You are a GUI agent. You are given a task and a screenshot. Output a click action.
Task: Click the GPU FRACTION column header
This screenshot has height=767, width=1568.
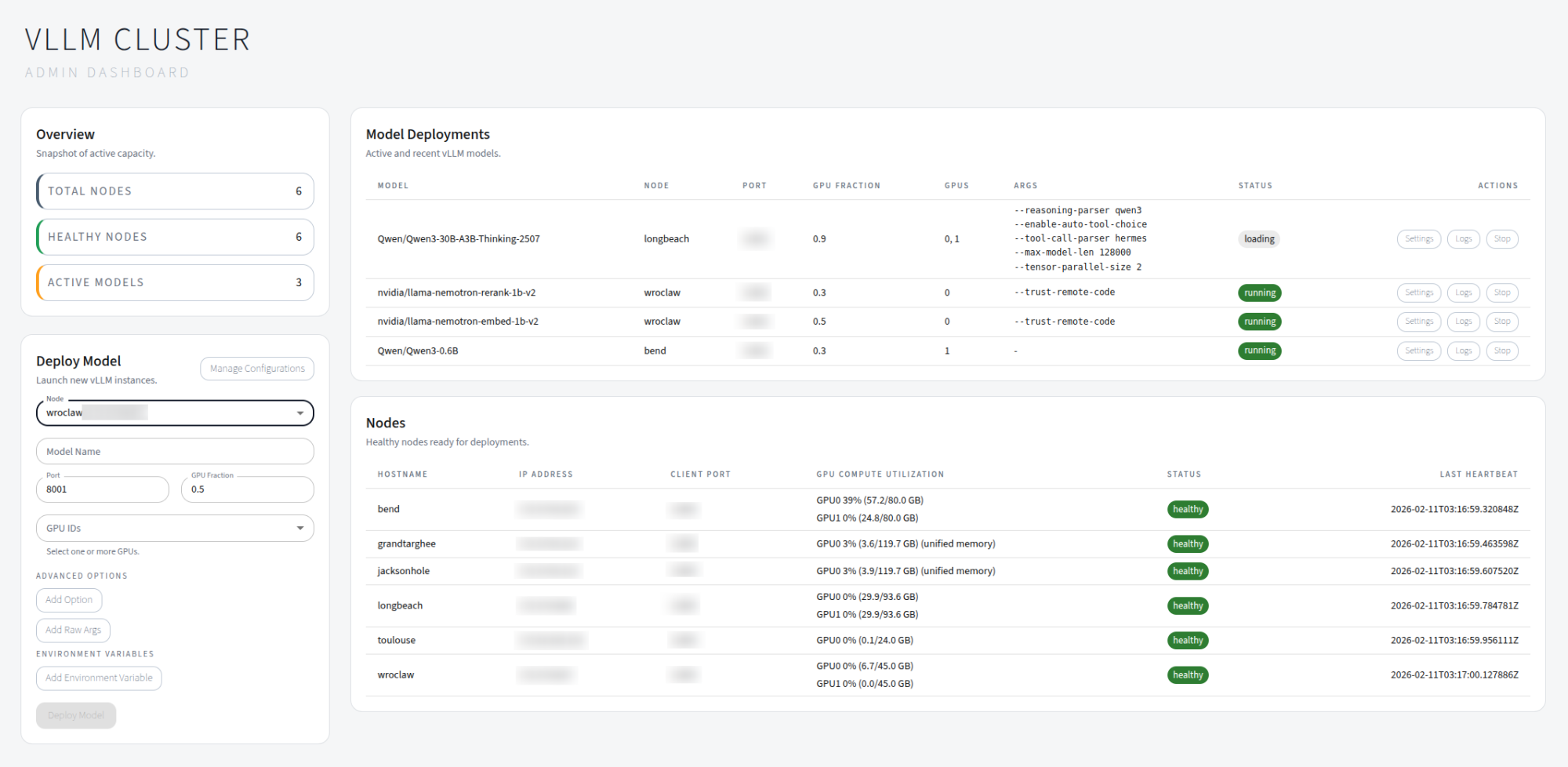click(846, 186)
